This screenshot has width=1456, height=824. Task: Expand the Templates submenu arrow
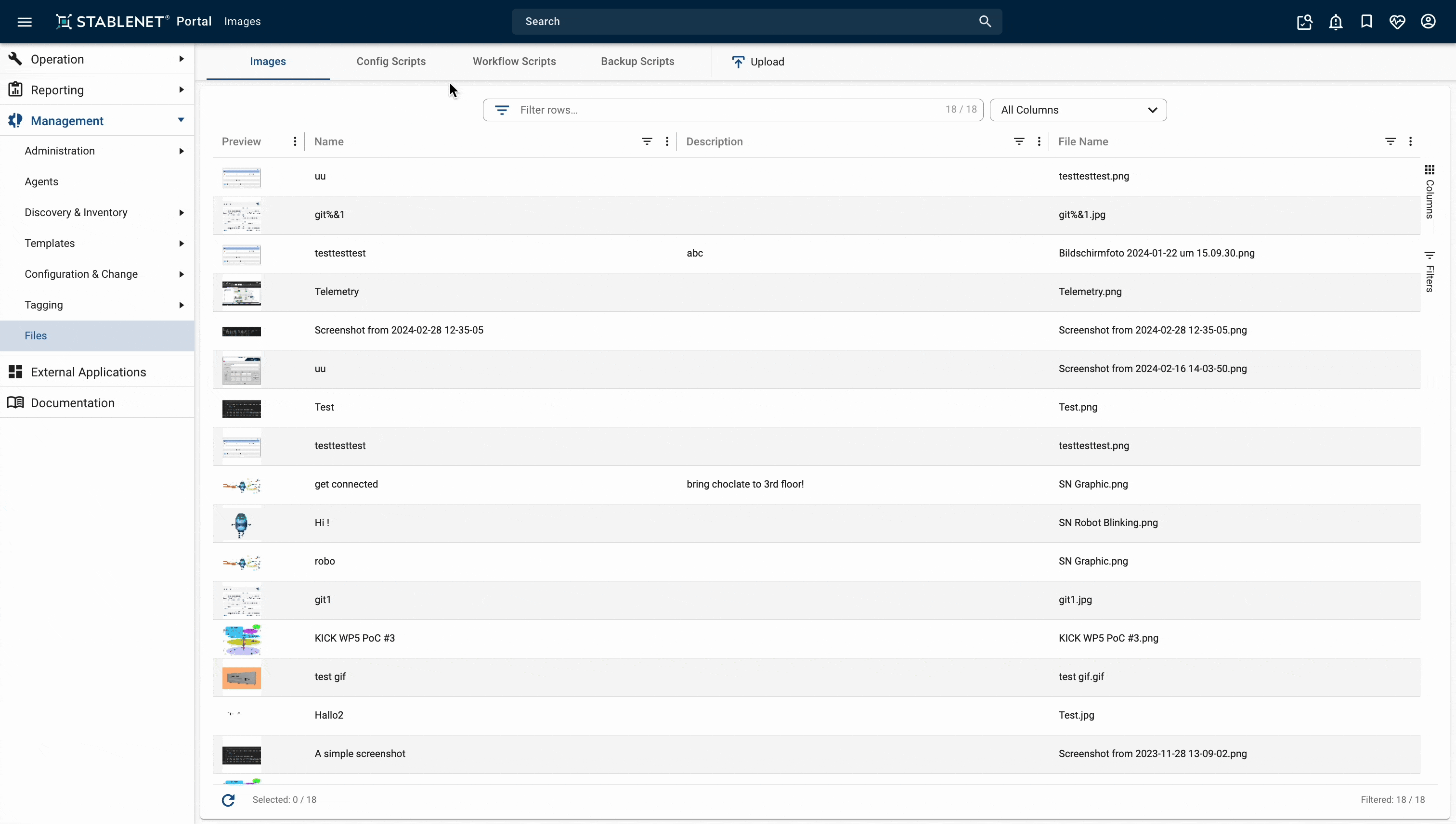tap(181, 244)
